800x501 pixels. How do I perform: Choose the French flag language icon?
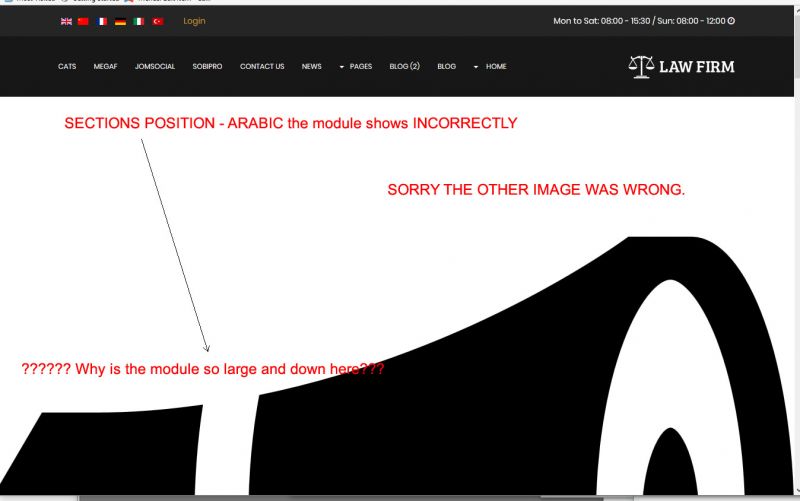coord(102,21)
